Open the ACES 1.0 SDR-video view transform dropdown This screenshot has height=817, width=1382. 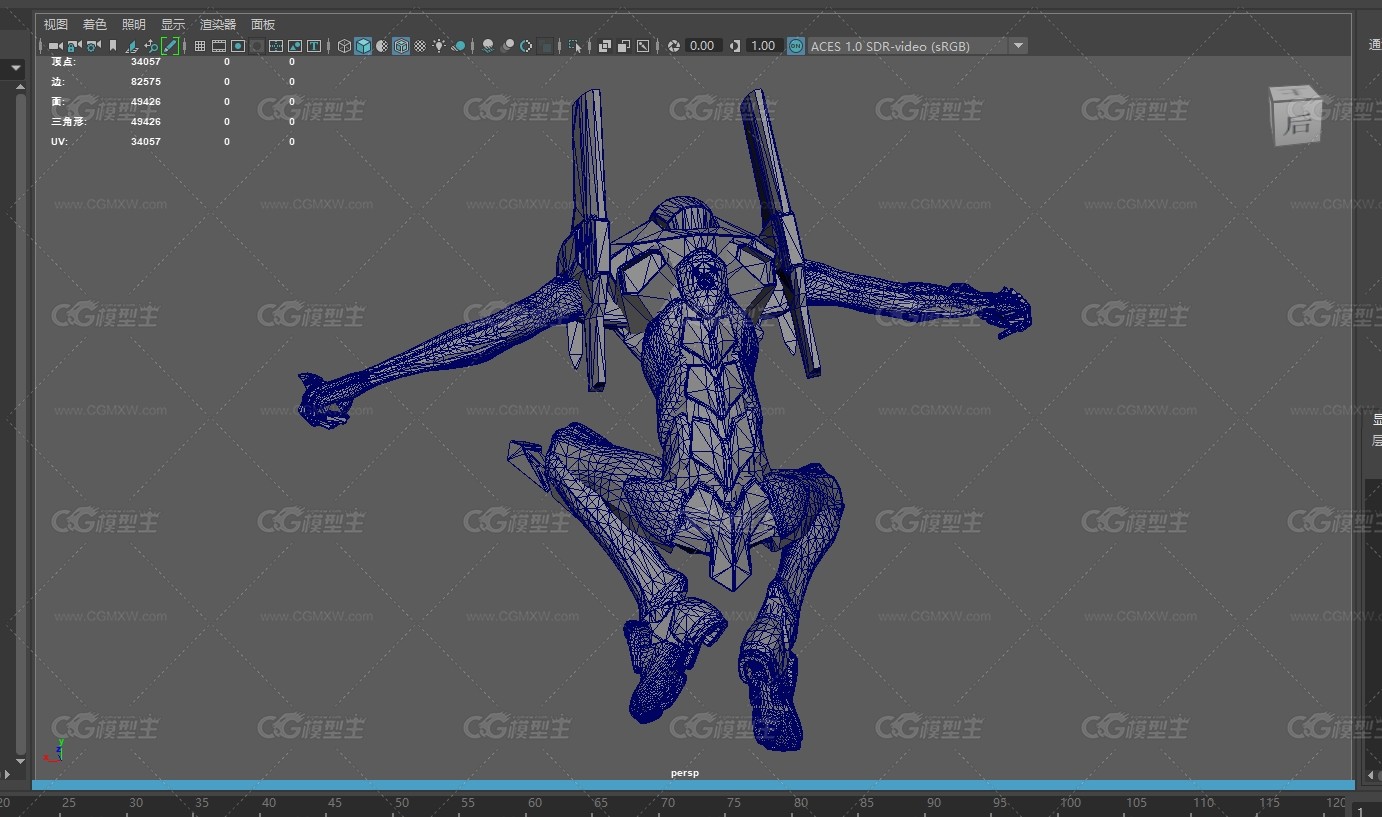(x=917, y=46)
